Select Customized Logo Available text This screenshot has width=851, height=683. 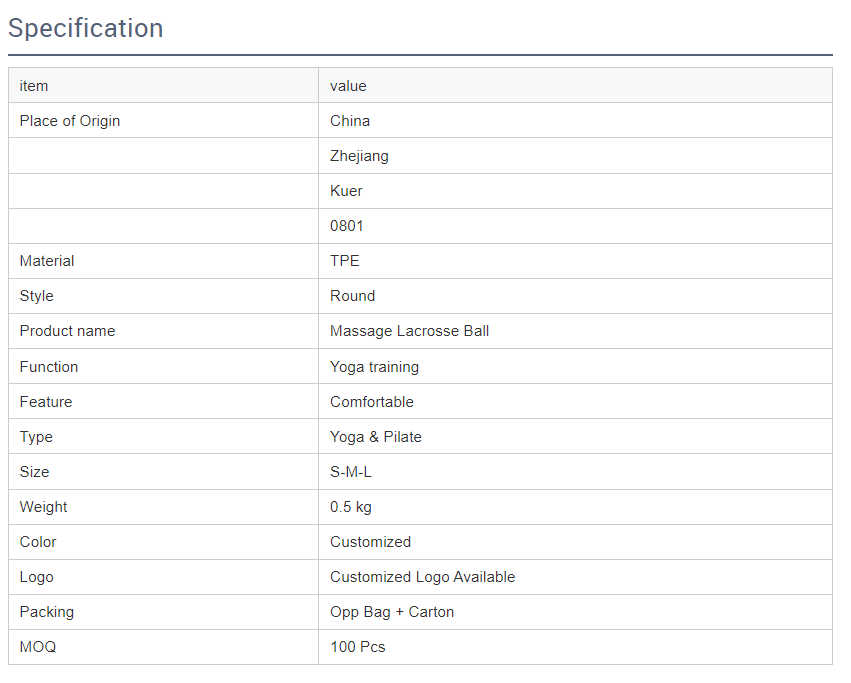[x=422, y=577]
